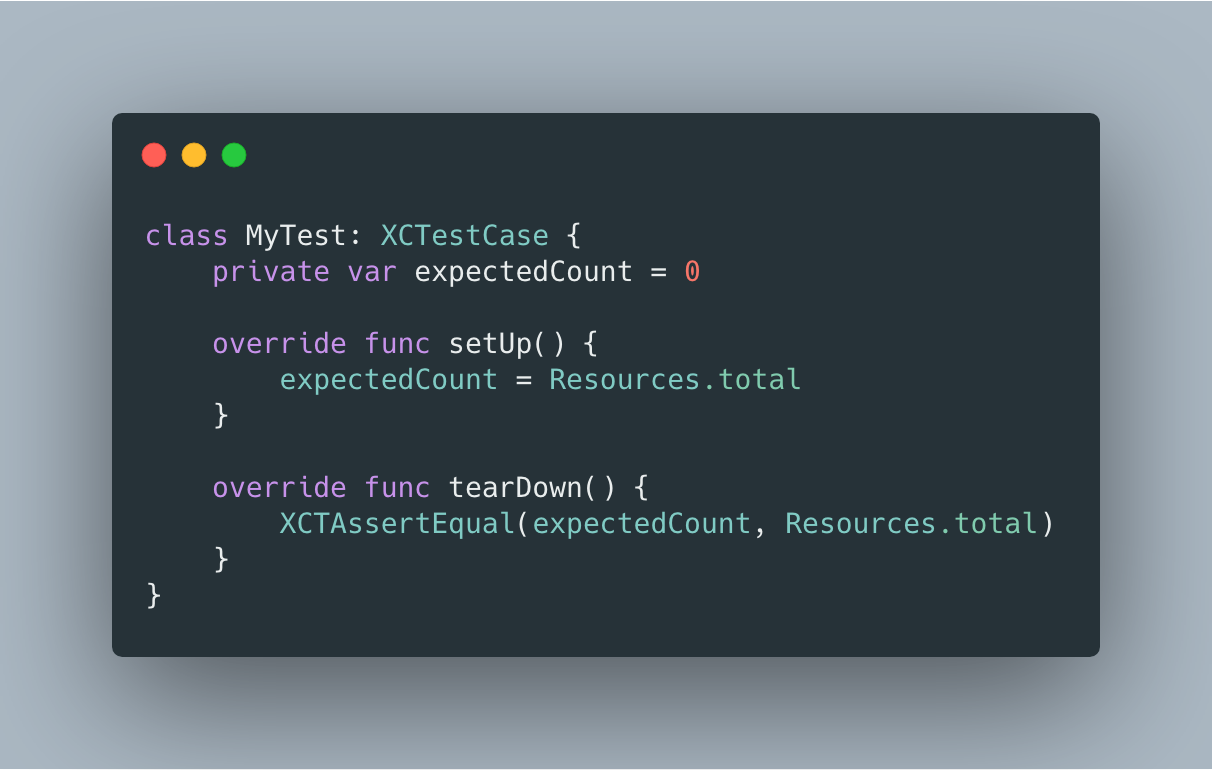Click 'func' on the setUp line
The image size is (1212, 770).
(397, 344)
